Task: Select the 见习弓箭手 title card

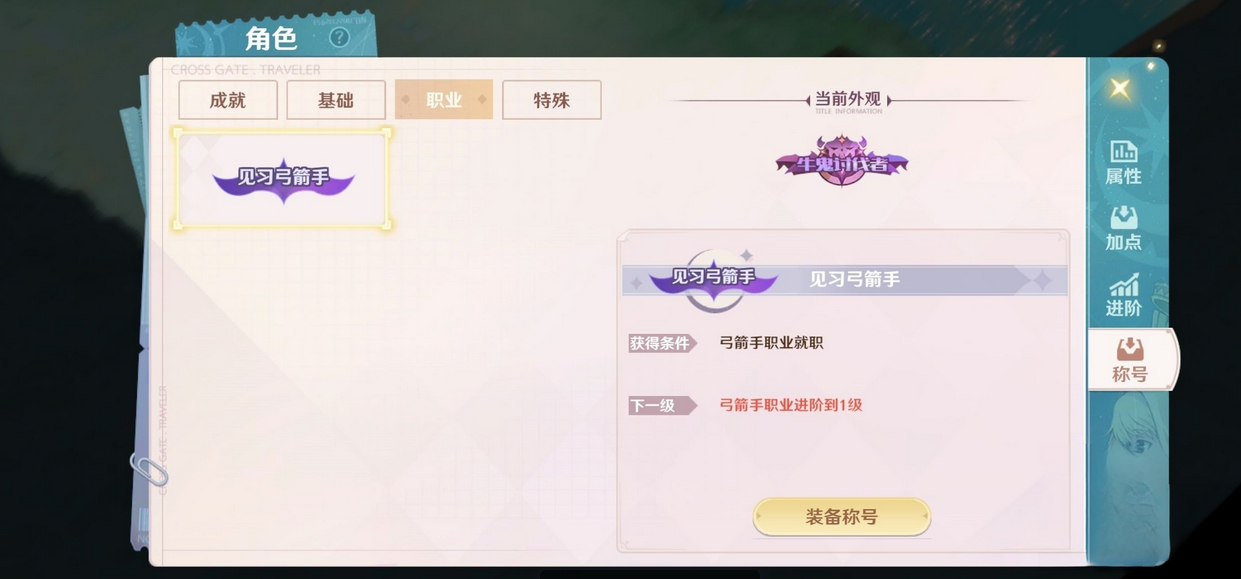Action: pyautogui.click(x=283, y=178)
